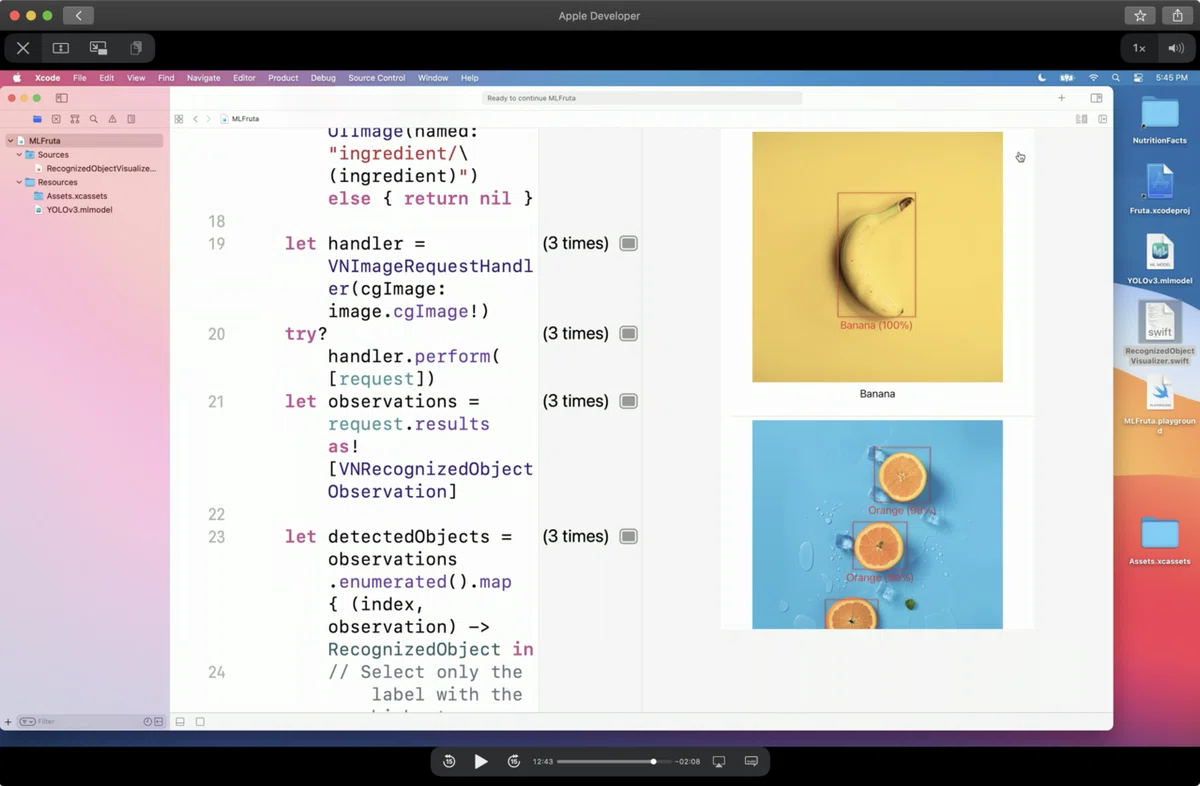1200x786 pixels.
Task: Click the banana image result thumbnail
Action: tap(877, 257)
